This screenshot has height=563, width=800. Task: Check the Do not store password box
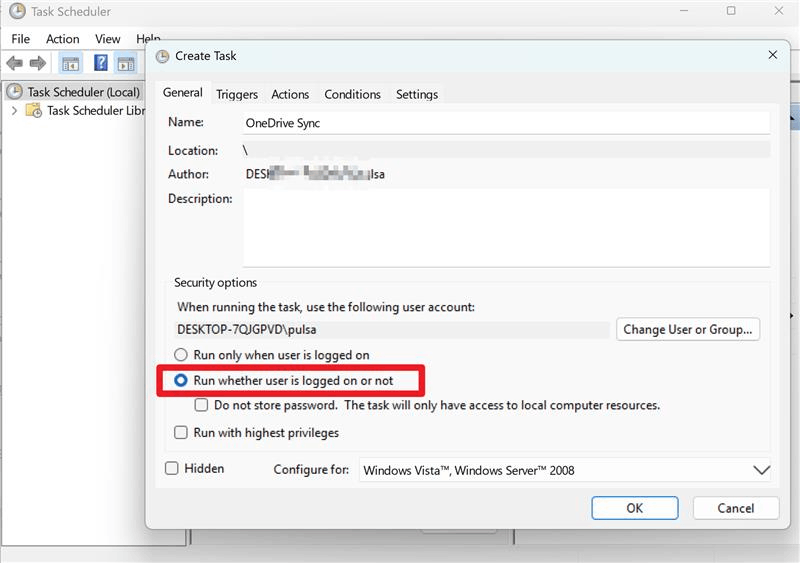202,405
